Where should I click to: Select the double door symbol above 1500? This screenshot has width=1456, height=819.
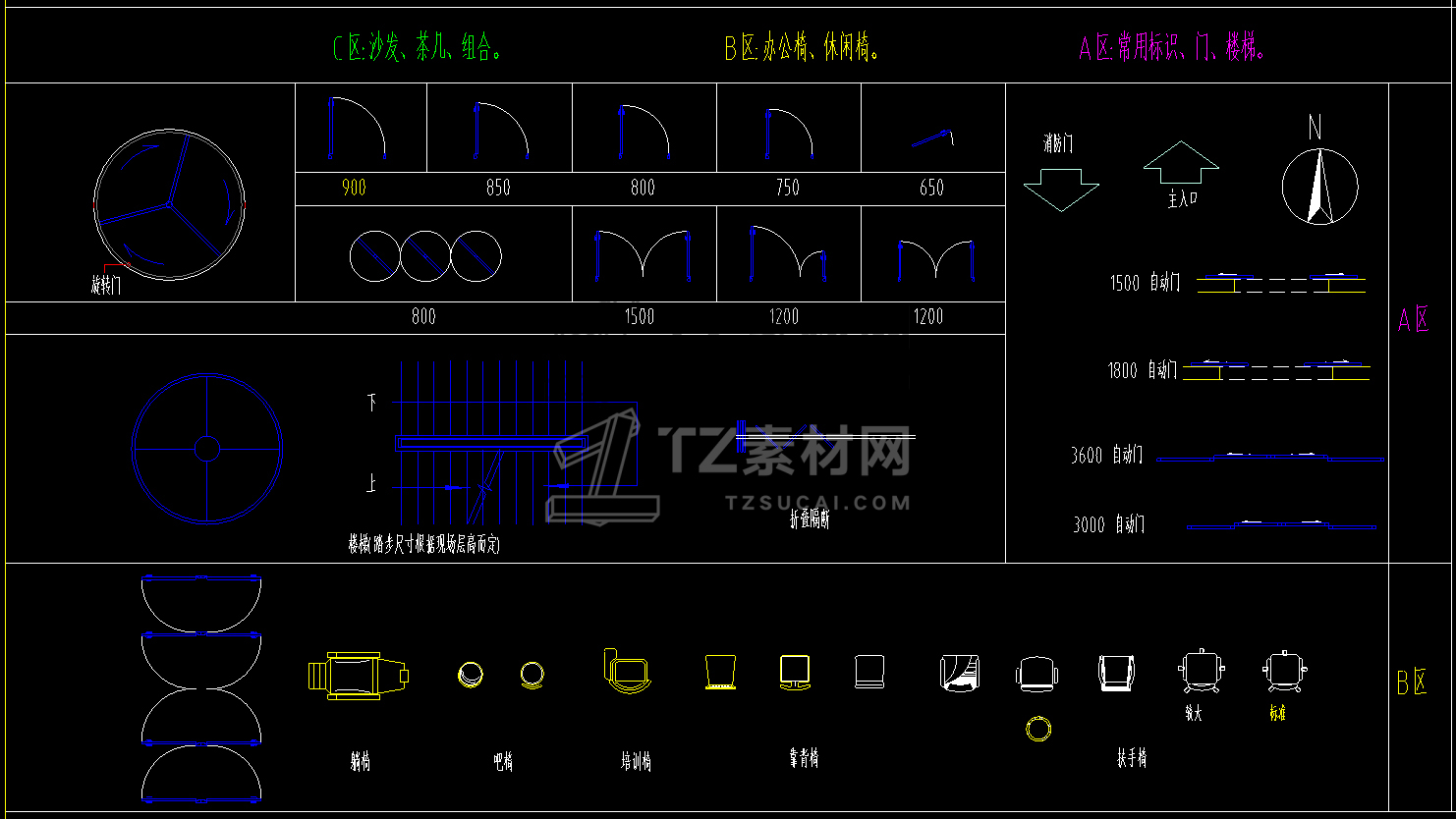[x=644, y=257]
